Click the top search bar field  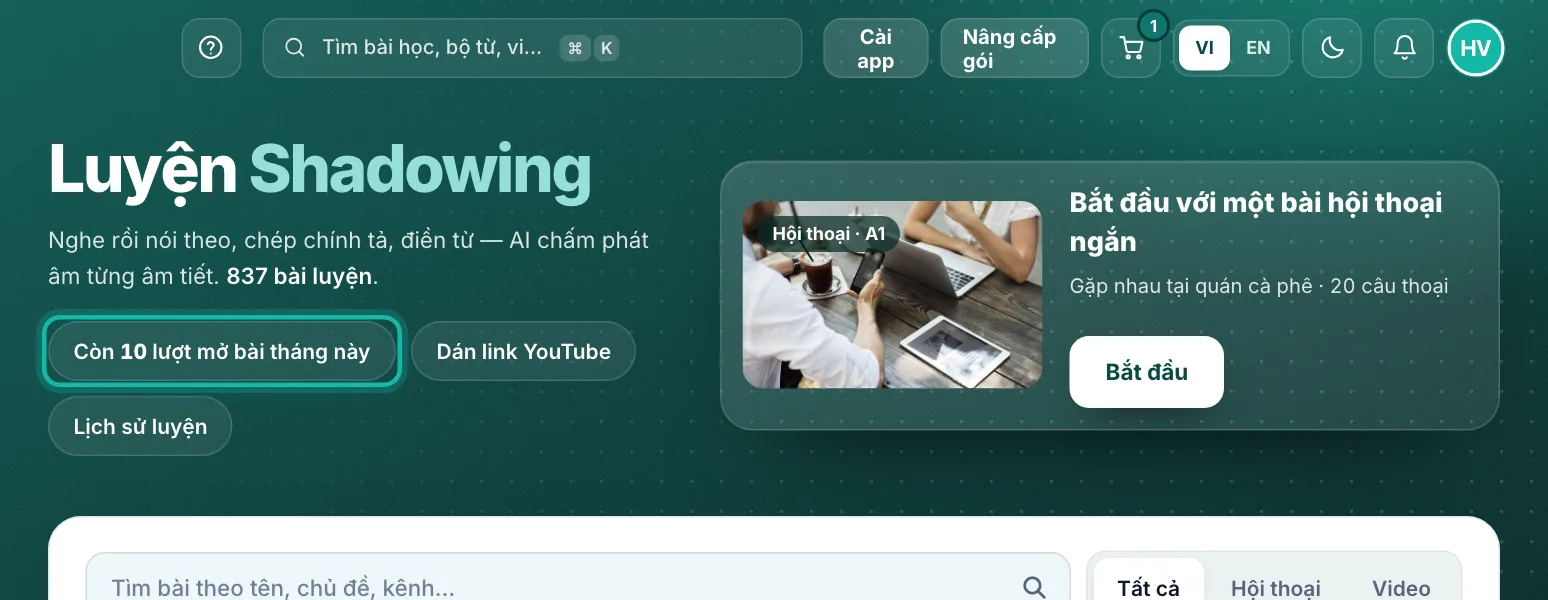coord(532,48)
